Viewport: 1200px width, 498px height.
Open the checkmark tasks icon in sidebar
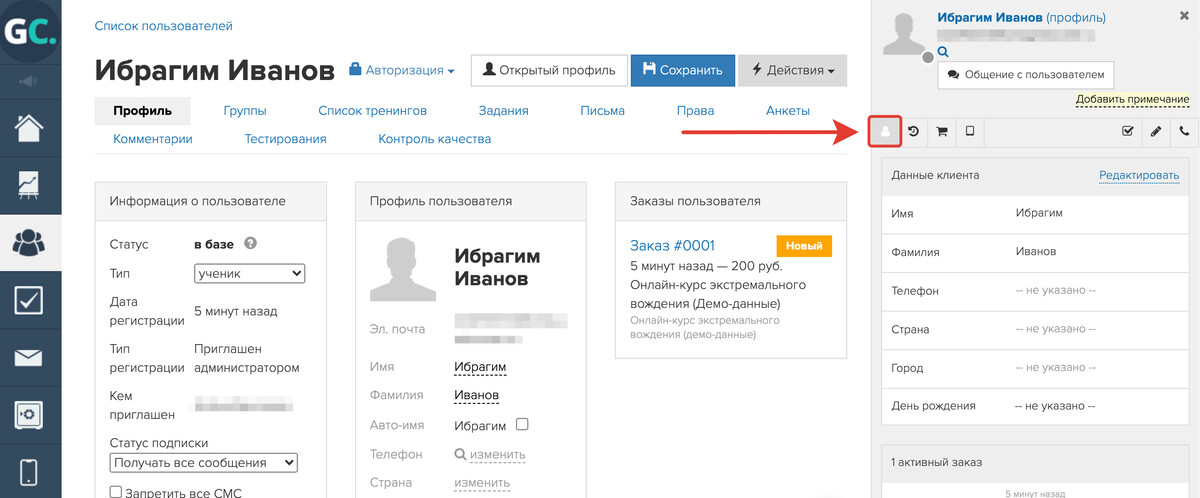pos(30,299)
